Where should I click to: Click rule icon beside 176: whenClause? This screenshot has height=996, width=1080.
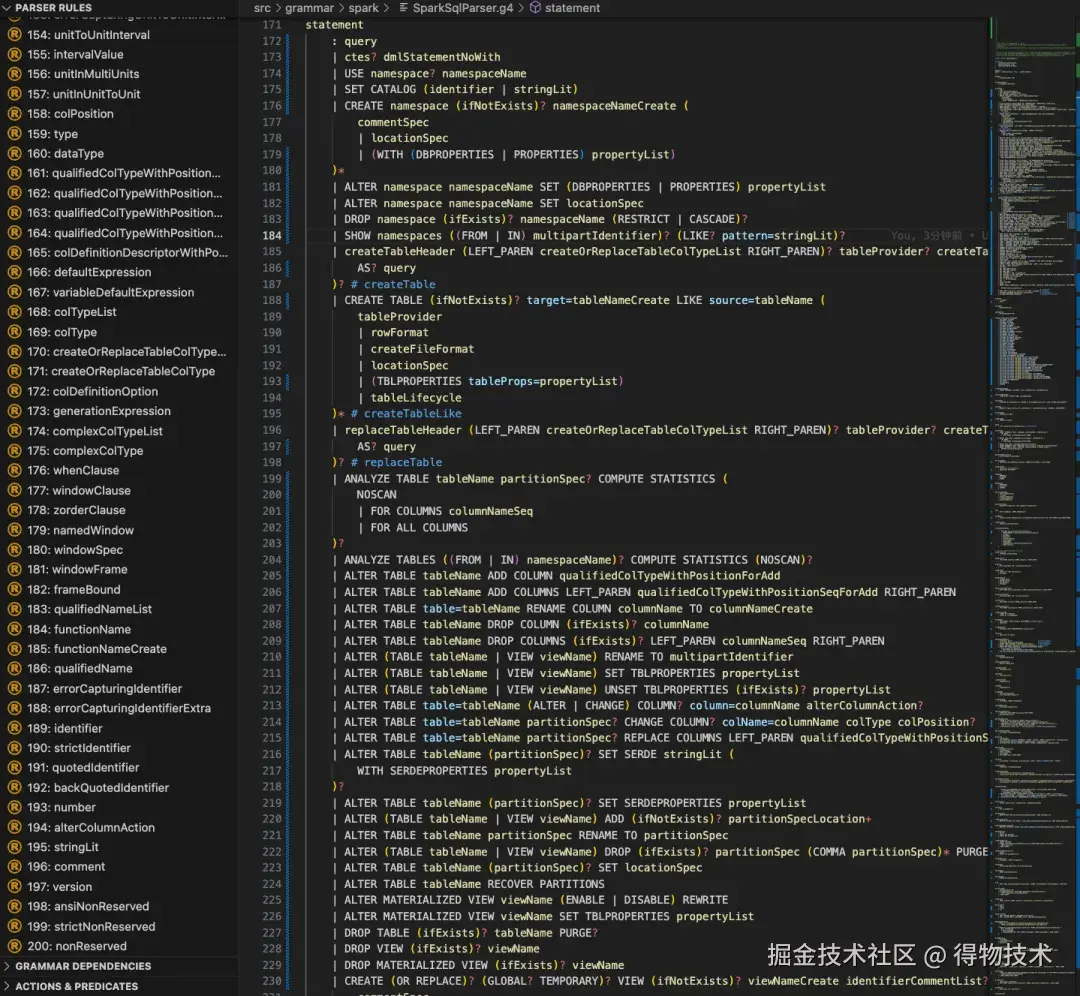tap(14, 470)
